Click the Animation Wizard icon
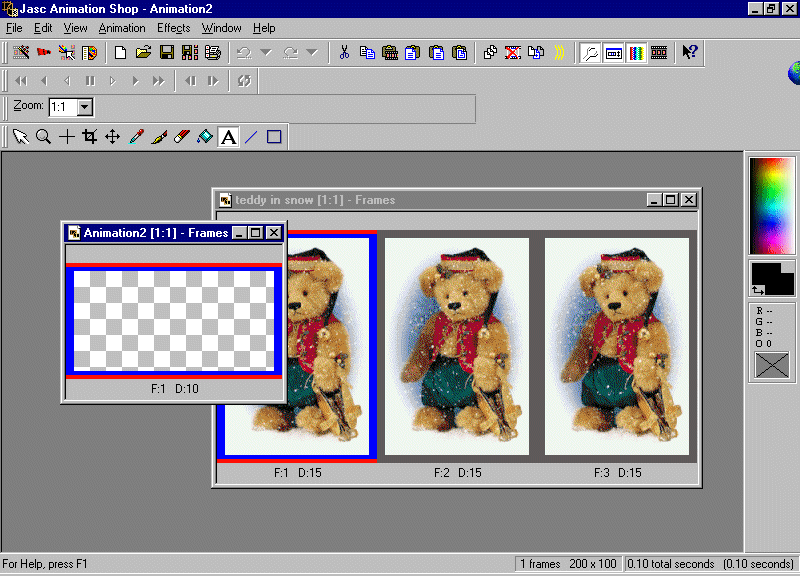The height and width of the screenshot is (576, 800). (21, 52)
